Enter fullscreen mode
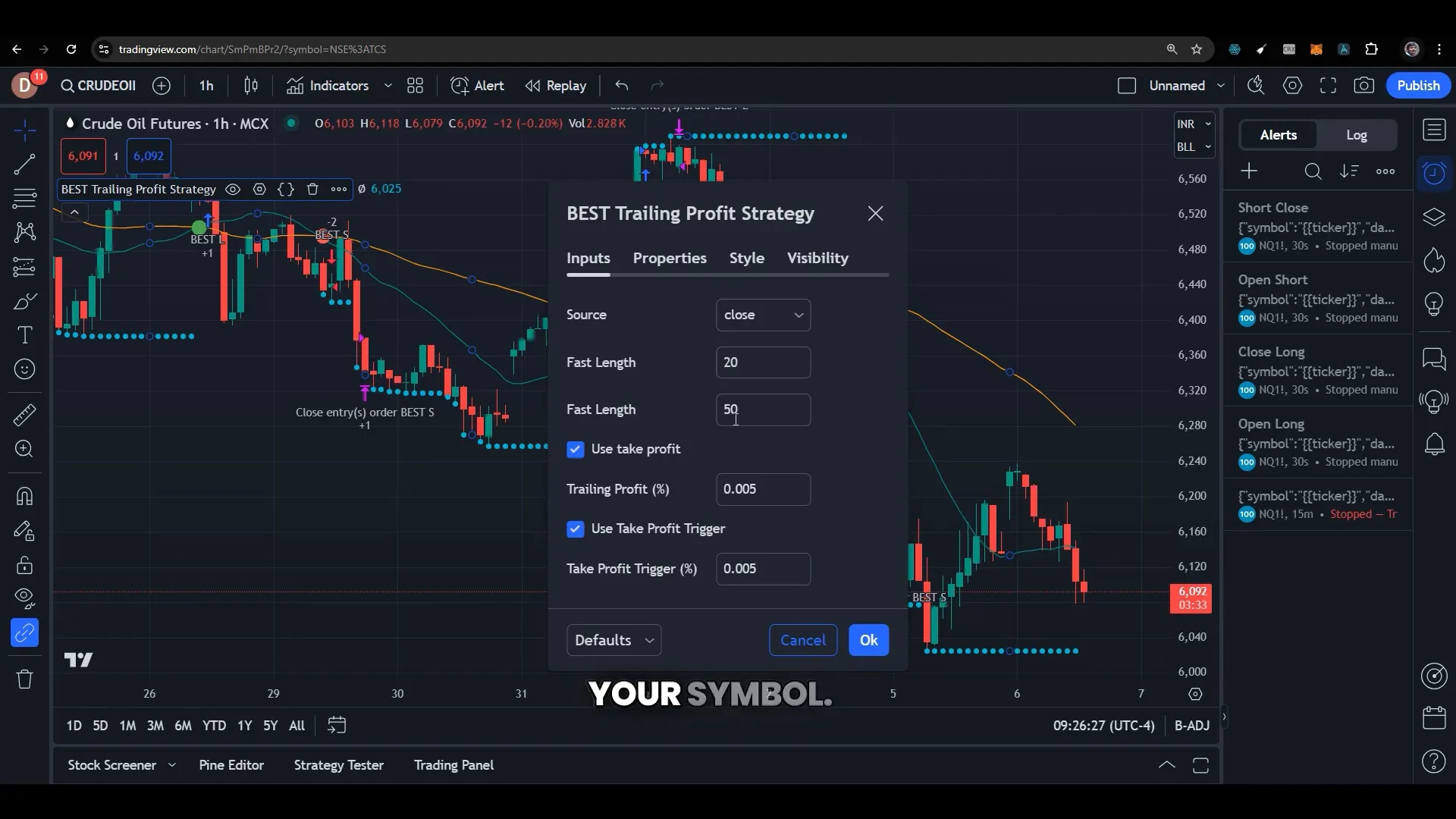 click(x=1328, y=86)
